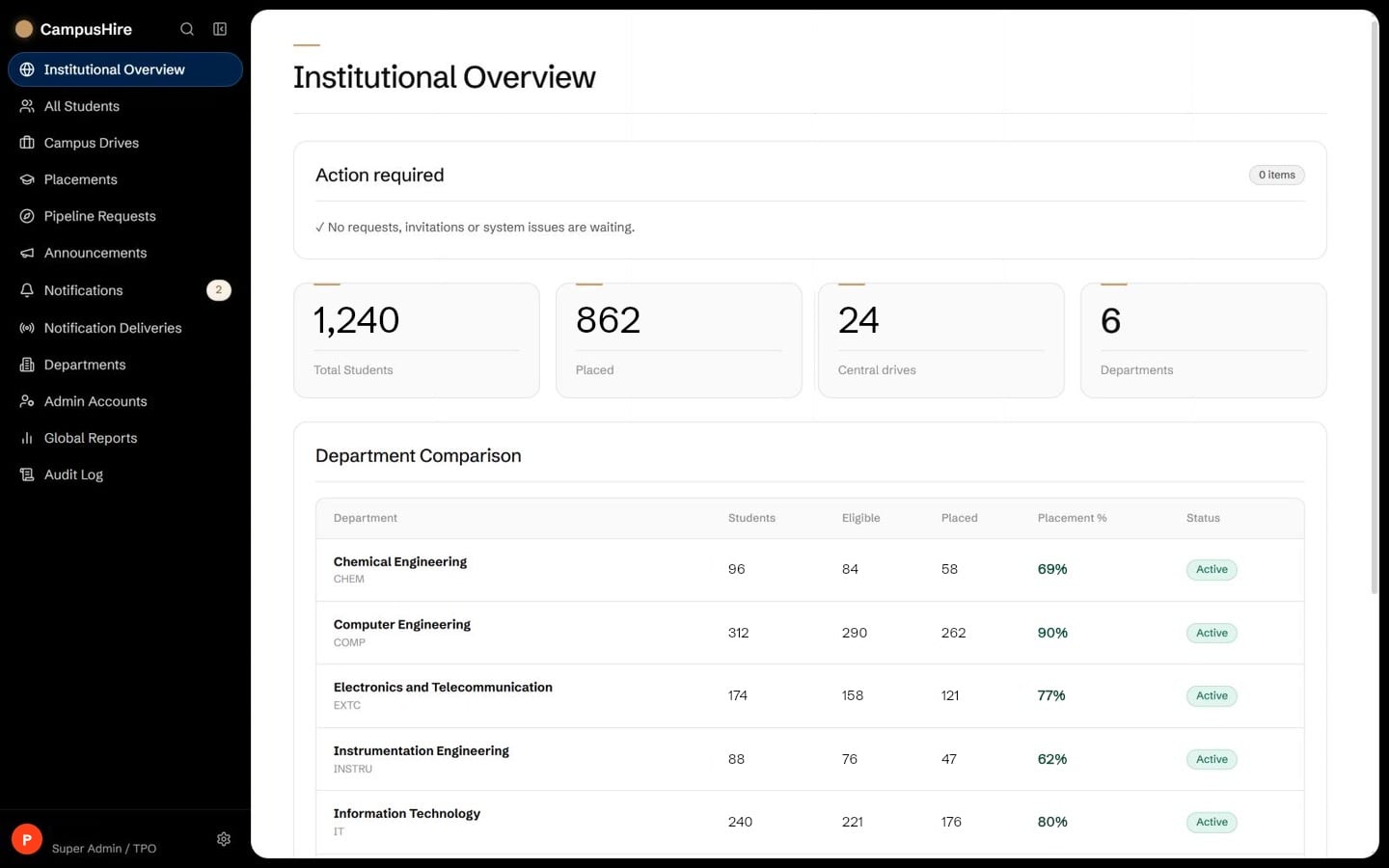Click the Placement % column header
1389x868 pixels.
[1072, 518]
